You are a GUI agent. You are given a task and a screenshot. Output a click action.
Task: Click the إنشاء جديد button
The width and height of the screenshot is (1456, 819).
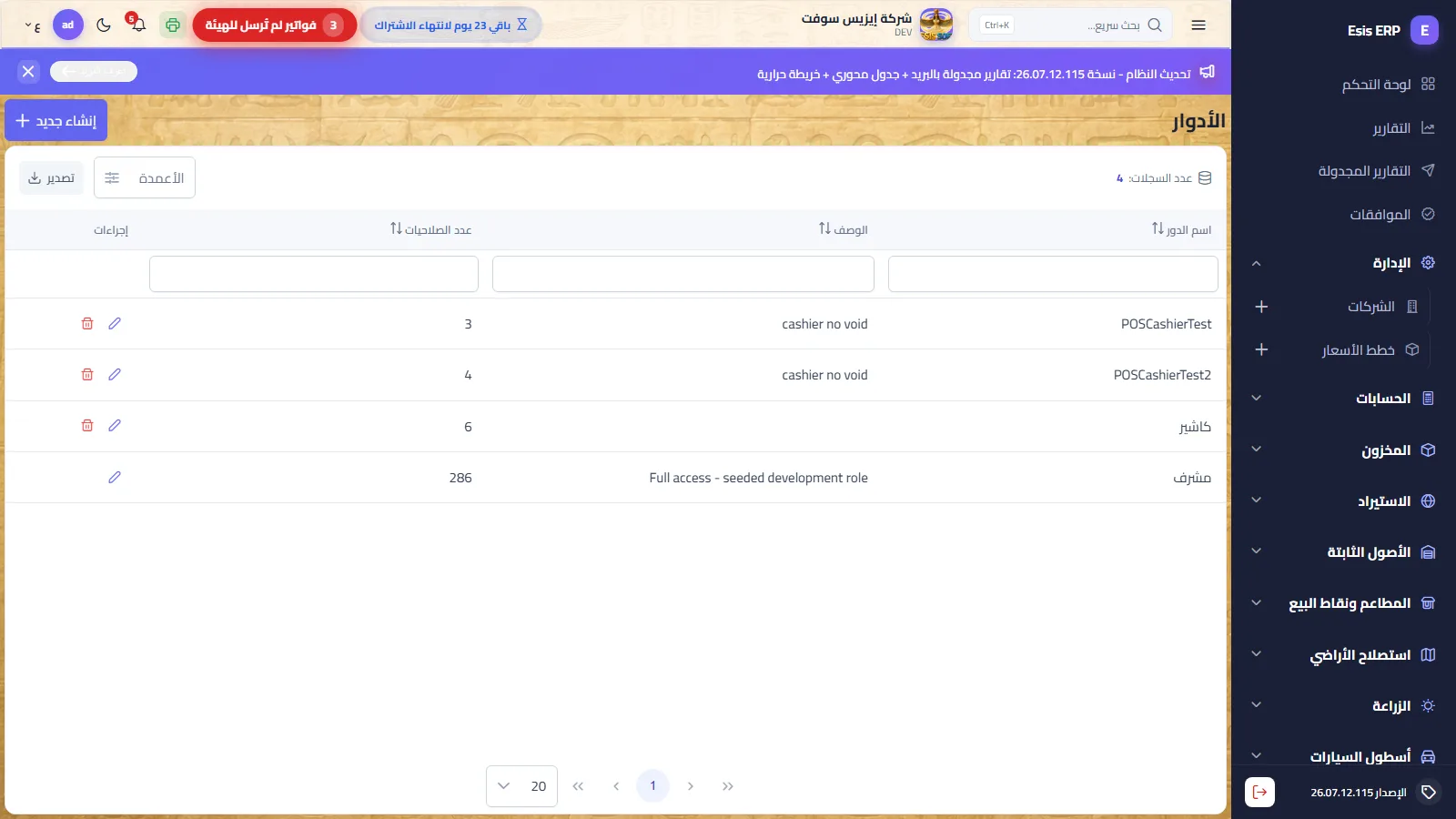pyautogui.click(x=56, y=121)
